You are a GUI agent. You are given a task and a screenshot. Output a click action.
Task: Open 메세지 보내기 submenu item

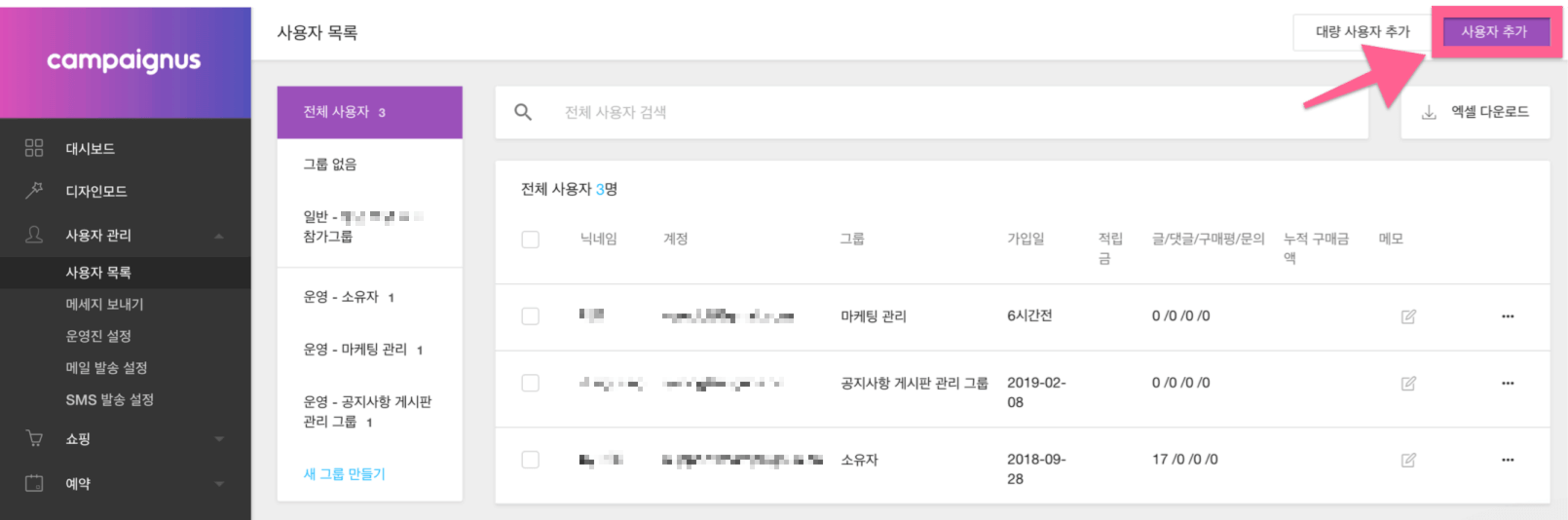pyautogui.click(x=104, y=305)
